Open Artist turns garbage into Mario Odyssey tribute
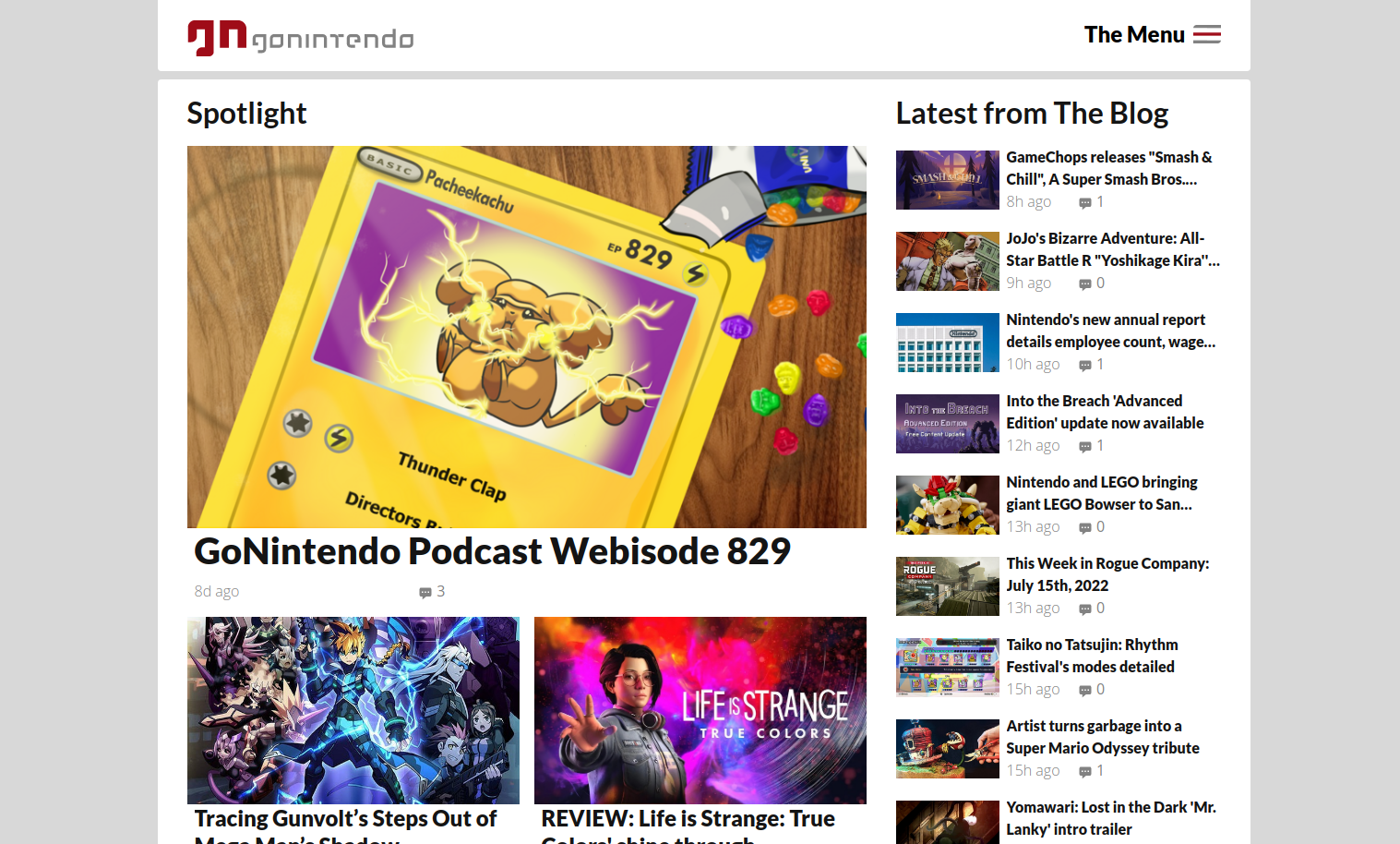Screen dimensions: 1400x844 click(x=1103, y=737)
